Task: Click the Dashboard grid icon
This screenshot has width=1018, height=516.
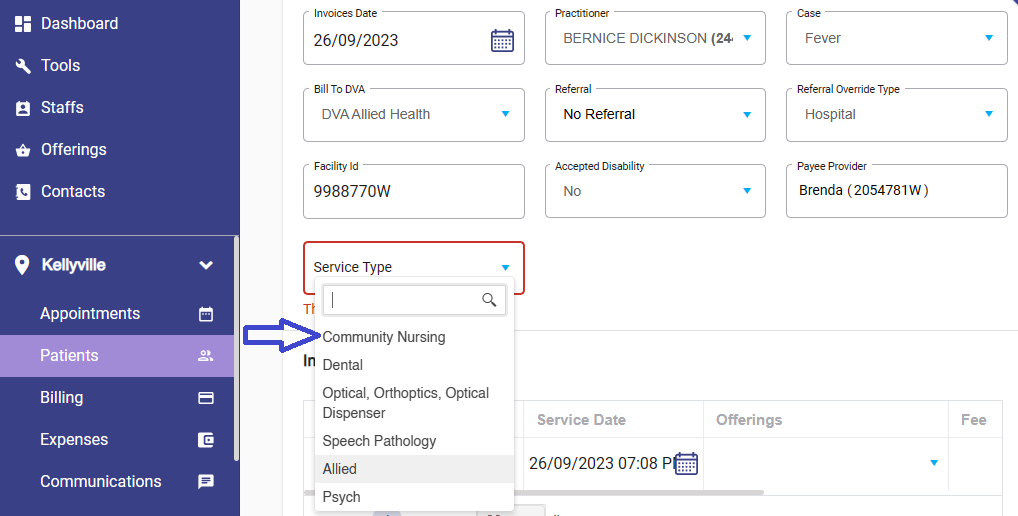Action: click(23, 23)
